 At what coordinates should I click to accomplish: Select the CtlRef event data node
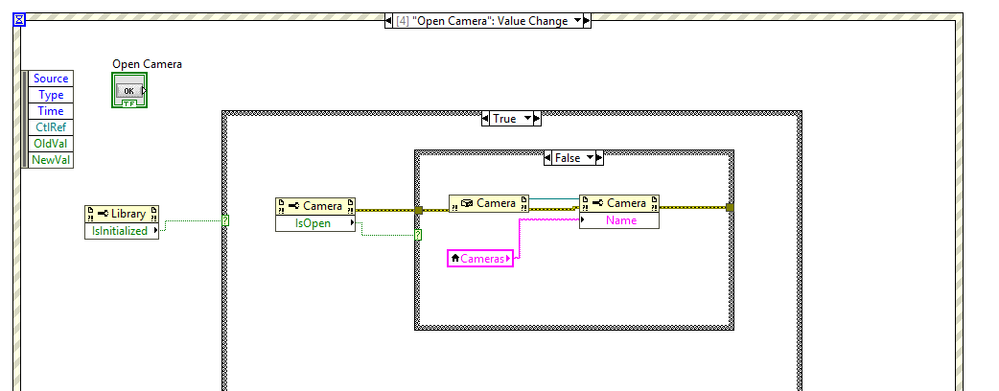click(x=52, y=127)
